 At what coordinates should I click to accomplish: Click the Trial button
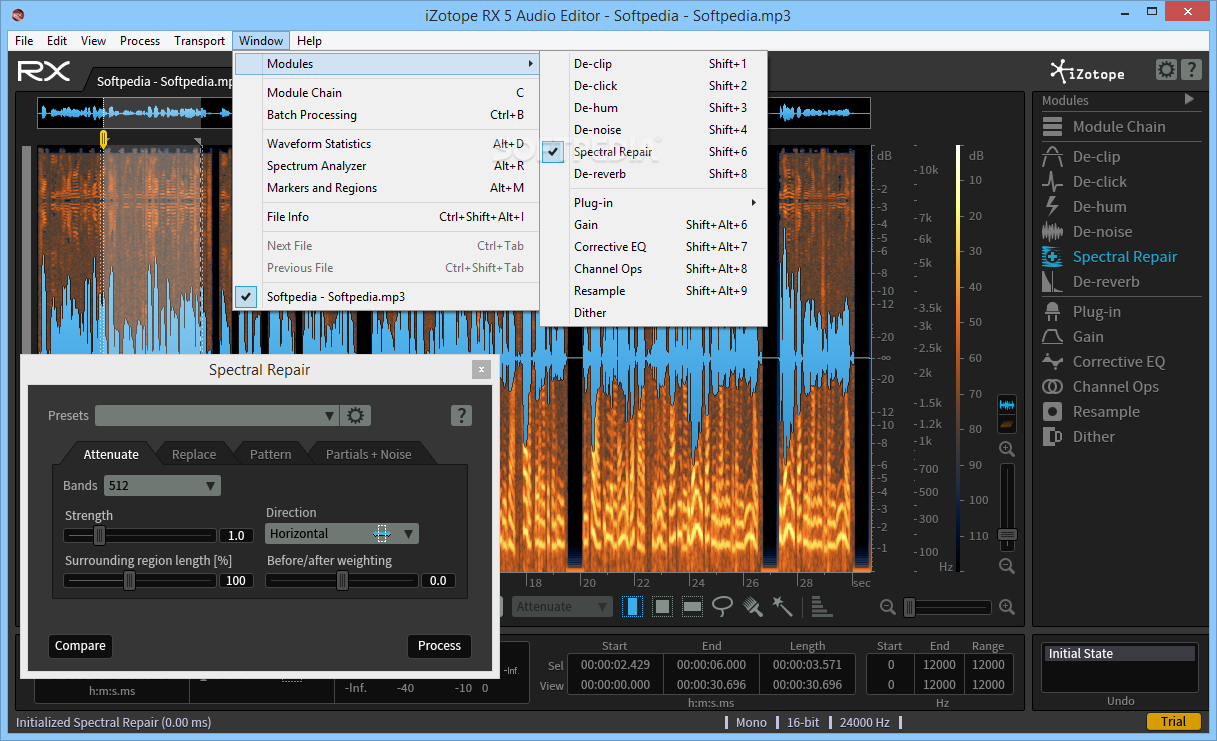(x=1174, y=722)
